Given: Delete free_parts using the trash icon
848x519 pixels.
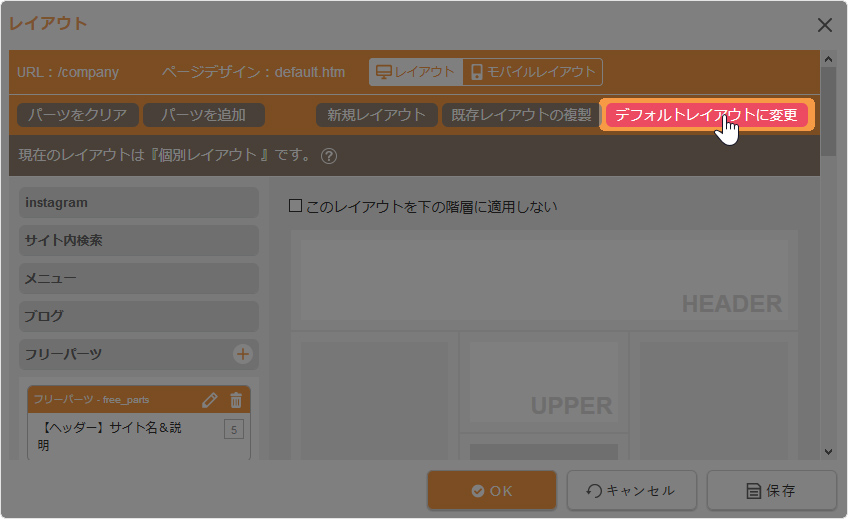Looking at the screenshot, I should 236,400.
